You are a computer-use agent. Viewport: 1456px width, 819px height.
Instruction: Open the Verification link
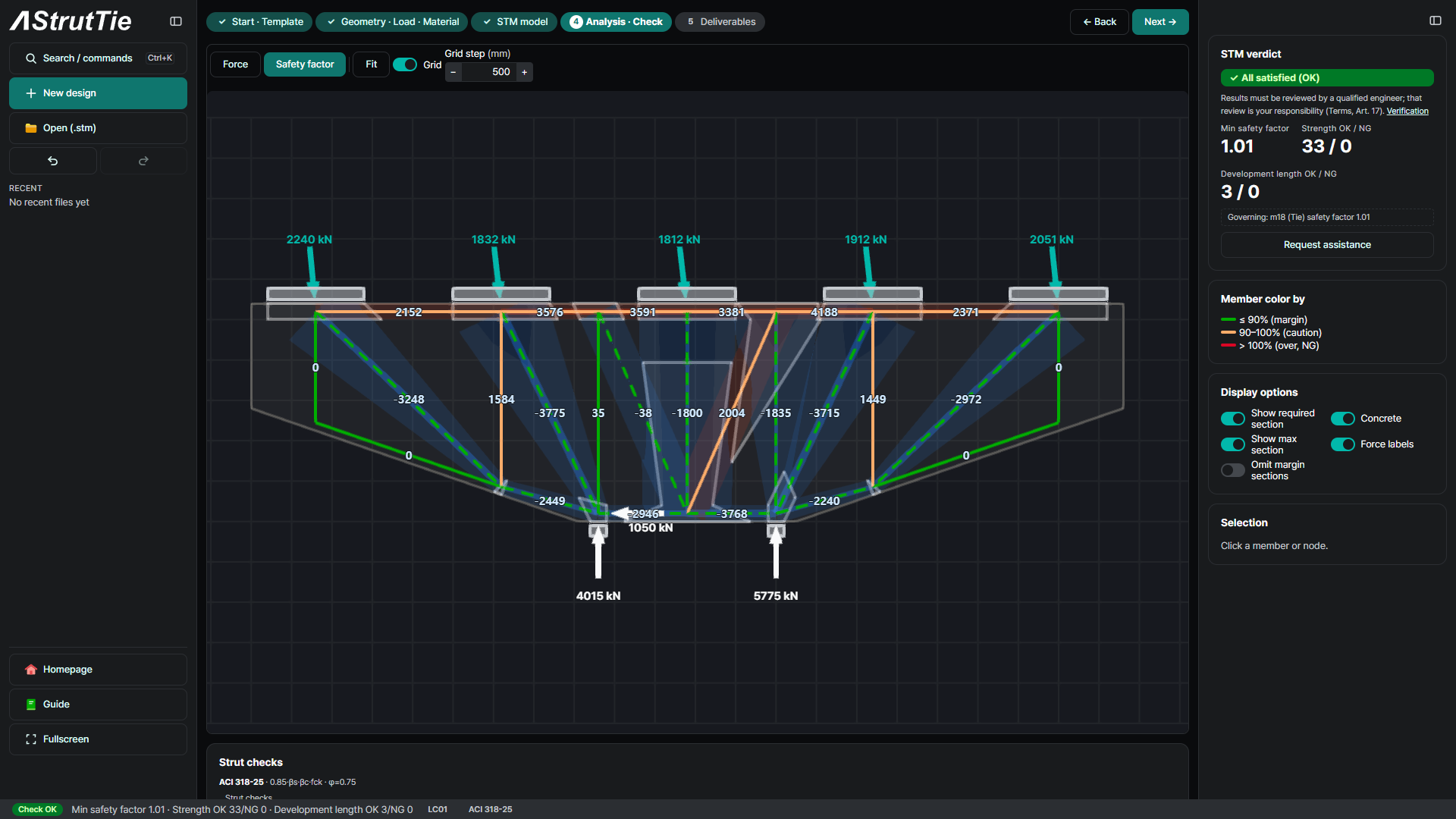click(1407, 111)
